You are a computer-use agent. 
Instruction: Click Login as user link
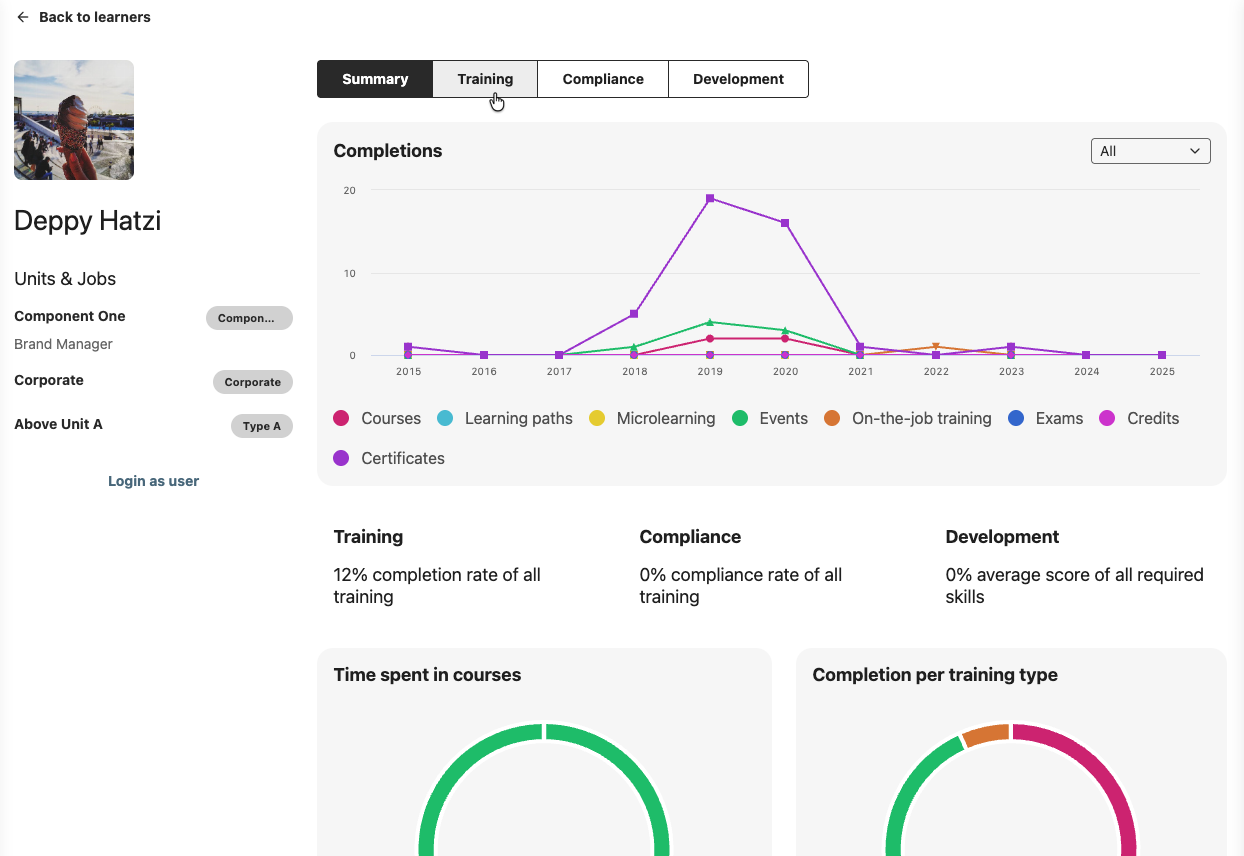[153, 481]
